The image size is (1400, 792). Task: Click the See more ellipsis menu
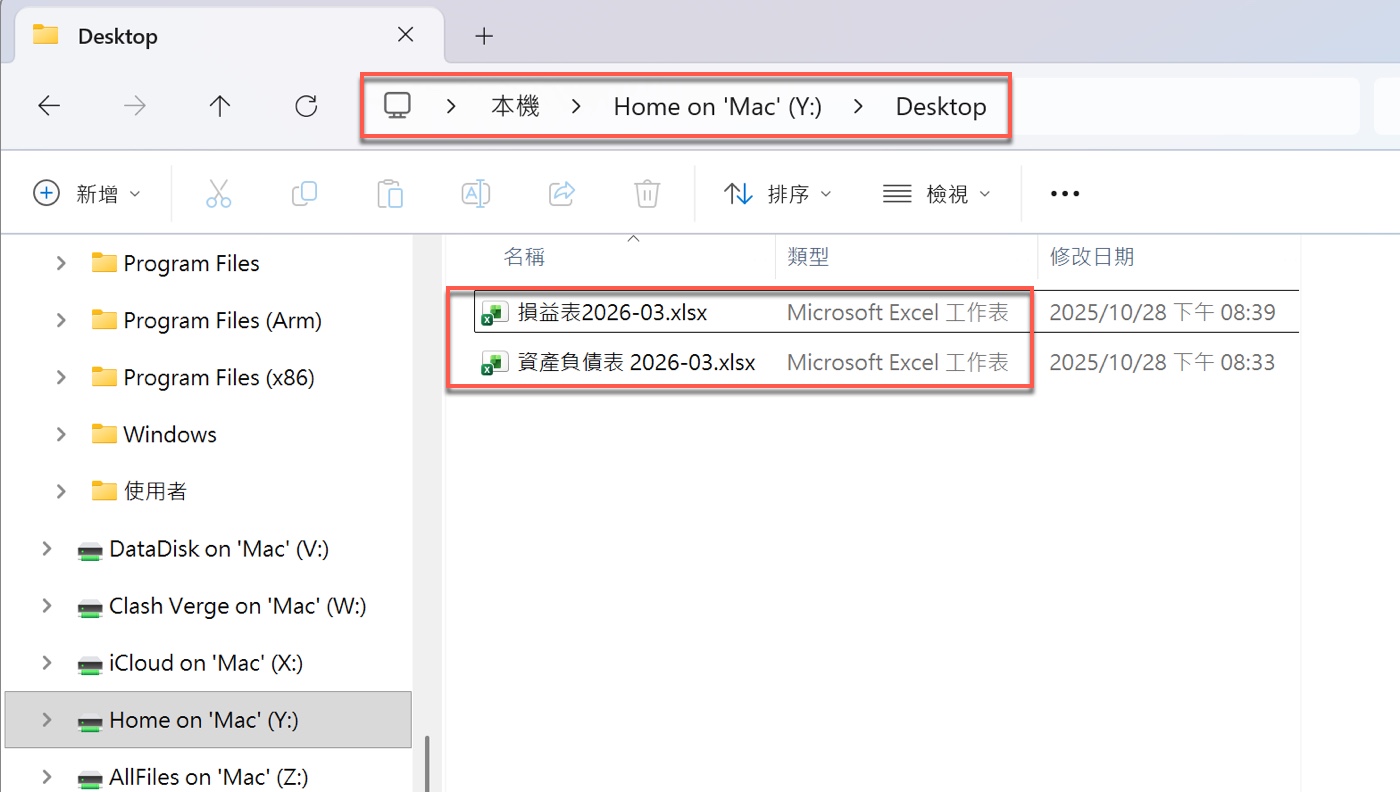(x=1064, y=193)
